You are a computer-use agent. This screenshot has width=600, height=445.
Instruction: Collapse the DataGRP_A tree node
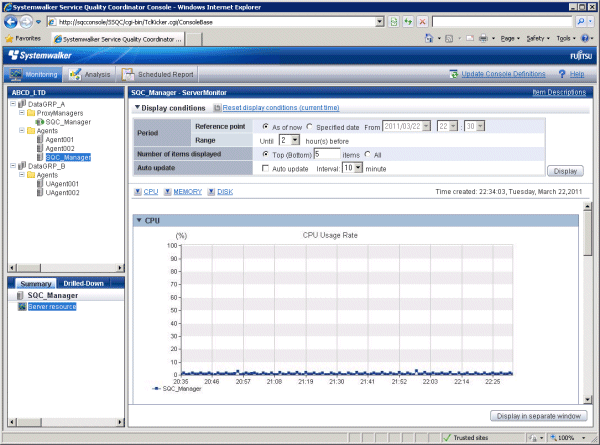click(13, 104)
